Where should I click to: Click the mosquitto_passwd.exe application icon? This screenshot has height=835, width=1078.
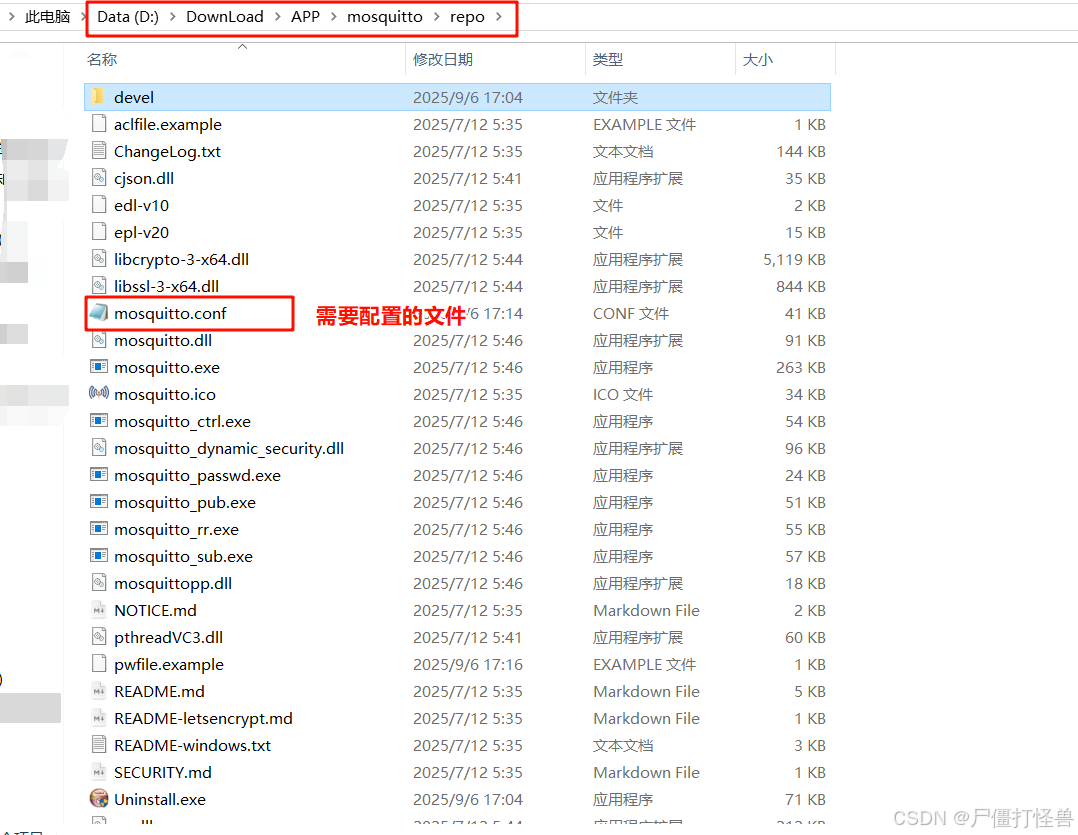[x=99, y=475]
